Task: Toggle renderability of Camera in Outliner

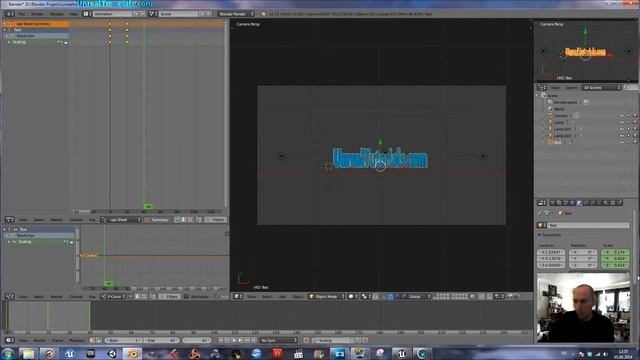Action: point(635,116)
